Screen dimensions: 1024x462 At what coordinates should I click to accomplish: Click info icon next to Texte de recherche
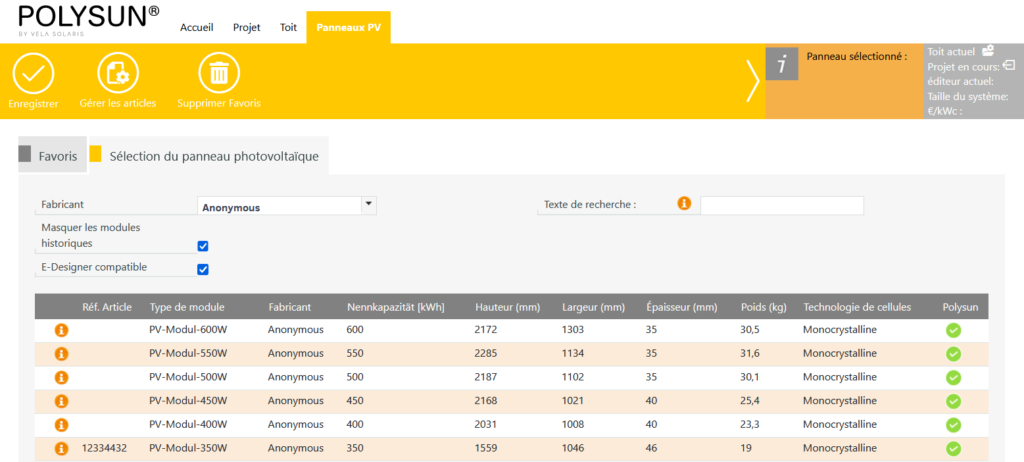(x=685, y=204)
